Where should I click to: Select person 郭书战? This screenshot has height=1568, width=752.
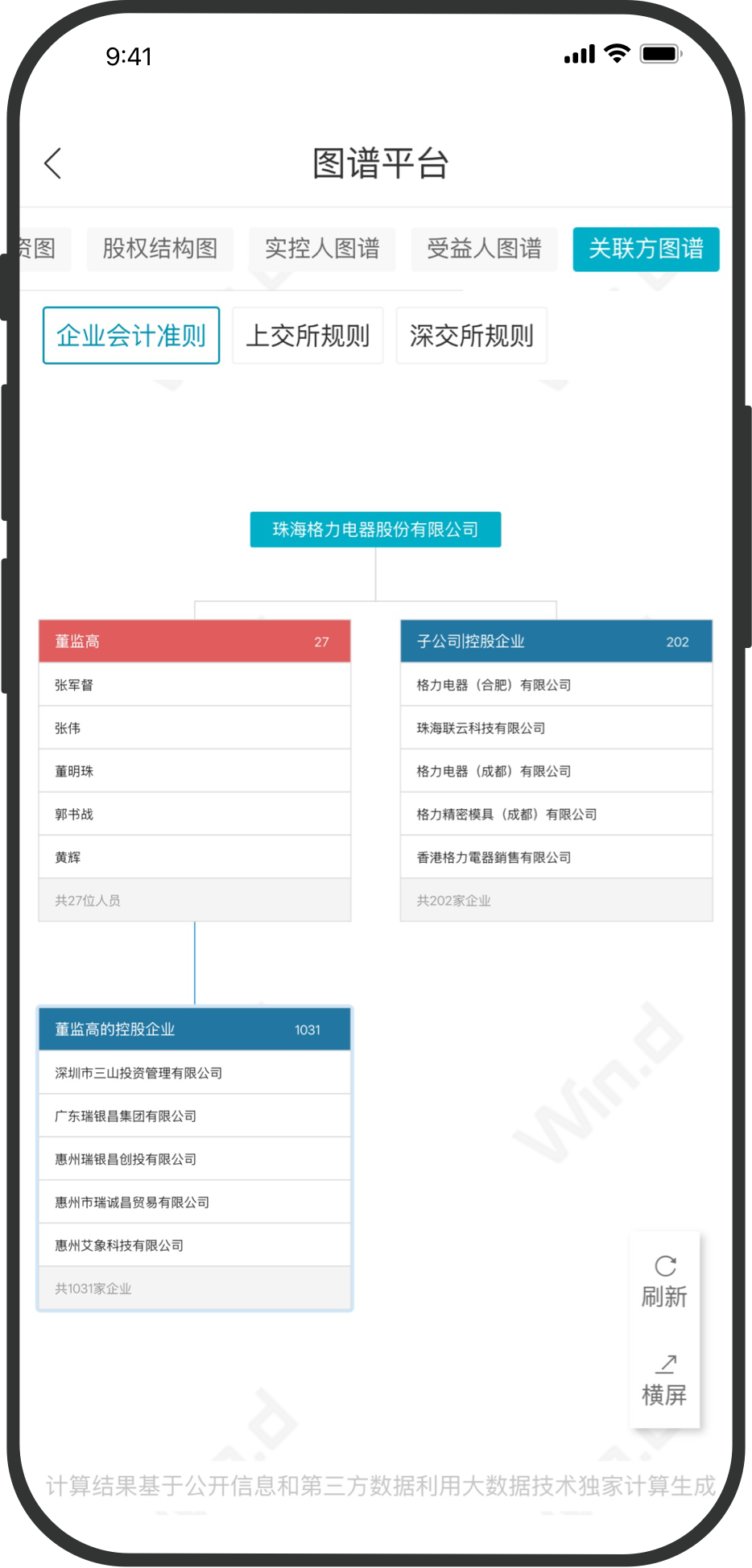[195, 814]
